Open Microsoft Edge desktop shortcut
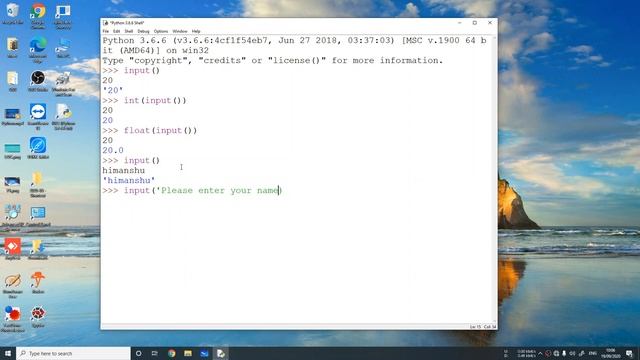Viewport: 640px width, 360px height. [38, 49]
